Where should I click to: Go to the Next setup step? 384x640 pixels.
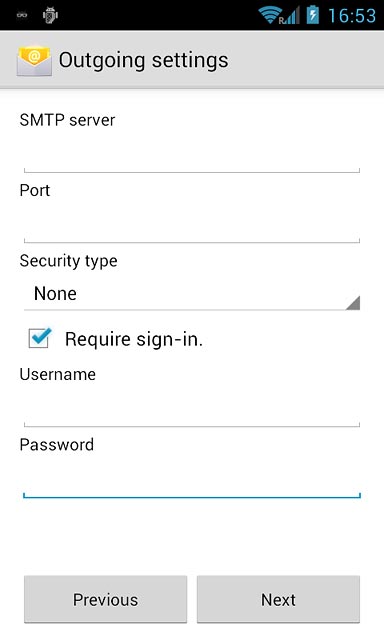point(278,599)
